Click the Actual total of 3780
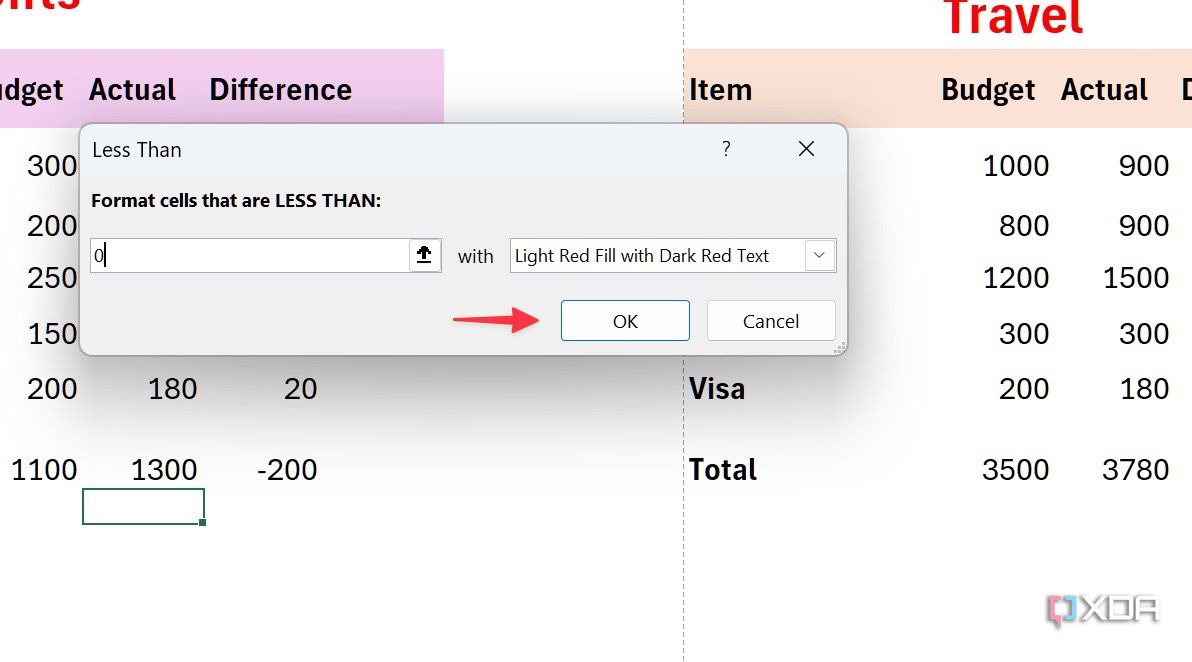The width and height of the screenshot is (1192, 662). [x=1135, y=469]
